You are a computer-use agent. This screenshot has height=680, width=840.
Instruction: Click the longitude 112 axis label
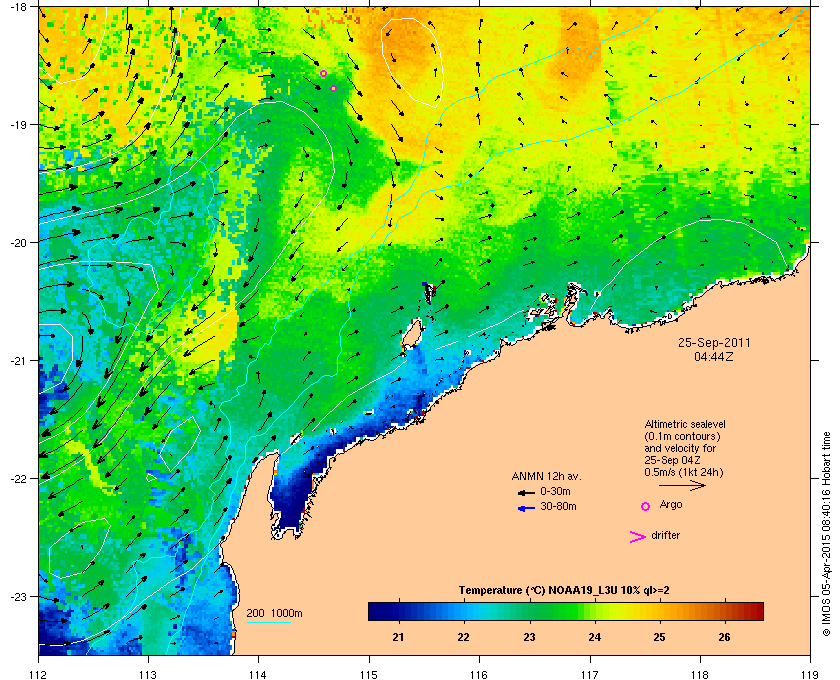click(39, 674)
